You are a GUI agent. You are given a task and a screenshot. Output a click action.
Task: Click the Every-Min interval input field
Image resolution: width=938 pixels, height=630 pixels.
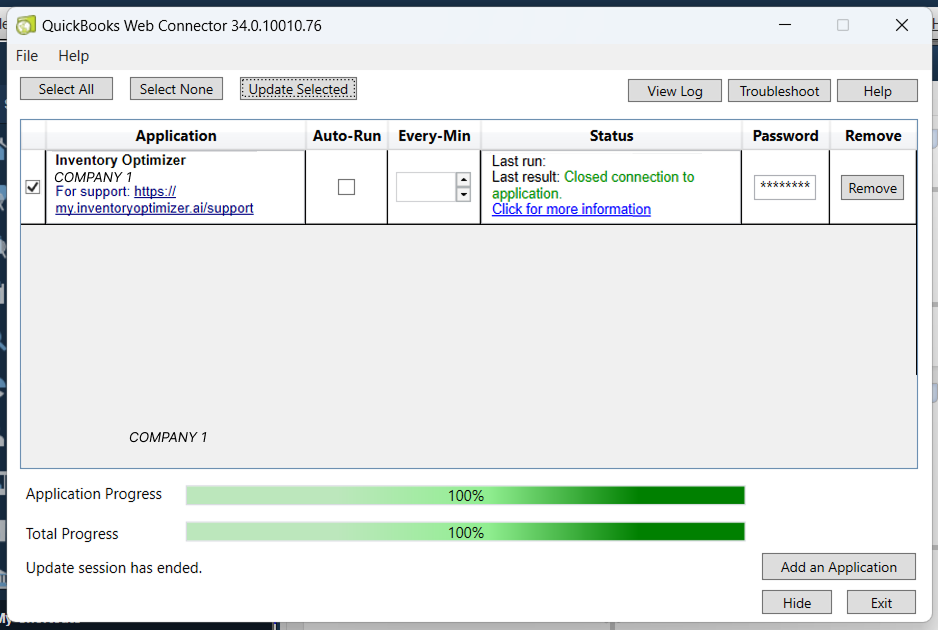[x=426, y=187]
